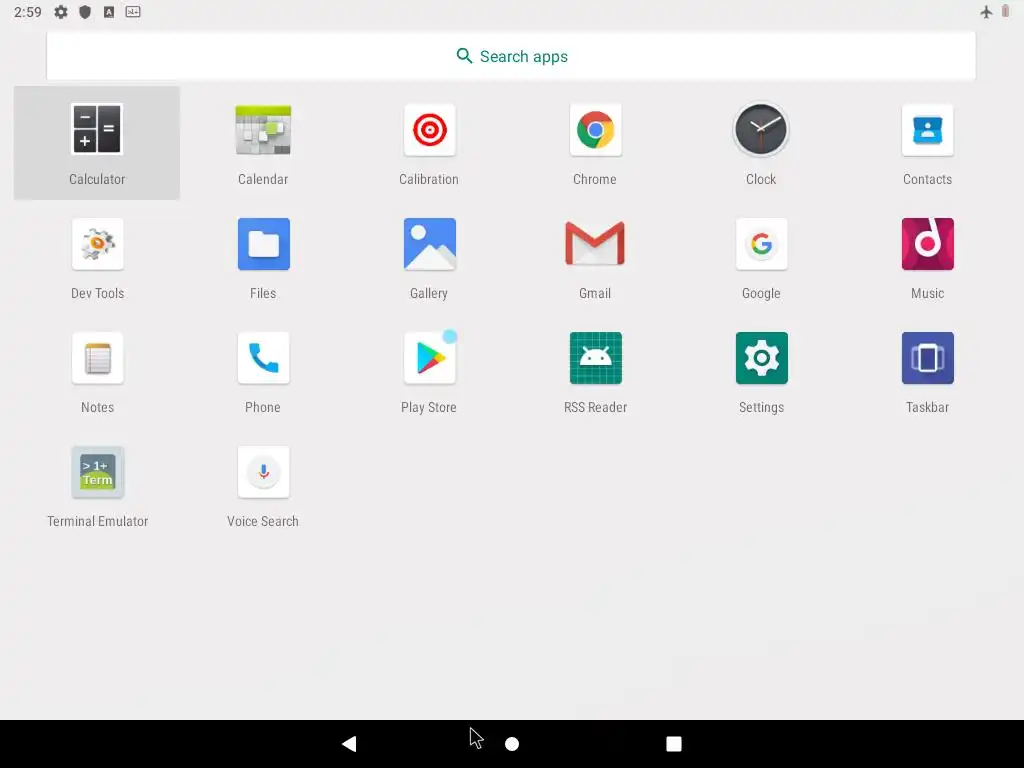The height and width of the screenshot is (768, 1024).
Task: Click the settings gear in status bar
Action: [x=61, y=12]
